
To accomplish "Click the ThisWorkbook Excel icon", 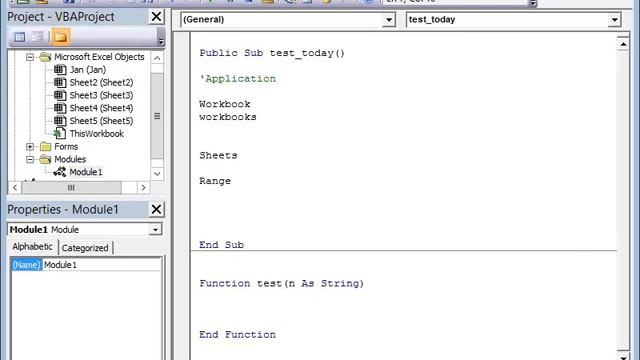I will (60, 133).
